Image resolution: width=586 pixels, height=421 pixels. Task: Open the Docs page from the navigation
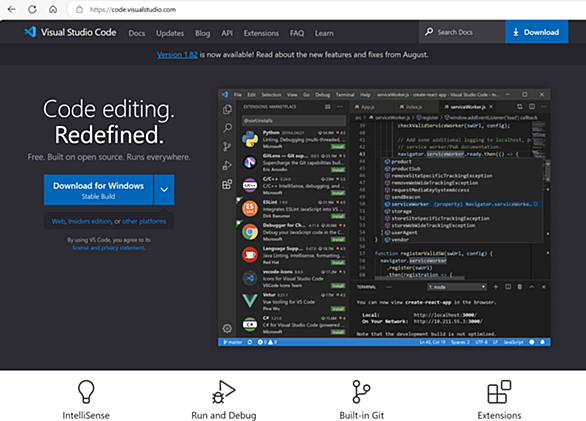(137, 33)
